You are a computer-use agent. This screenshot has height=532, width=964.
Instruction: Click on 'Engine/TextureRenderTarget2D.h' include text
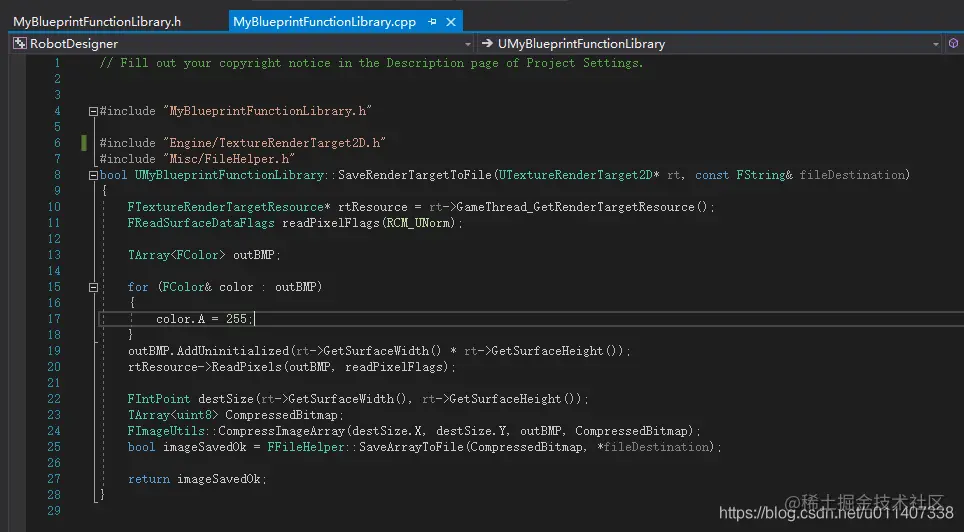(274, 143)
